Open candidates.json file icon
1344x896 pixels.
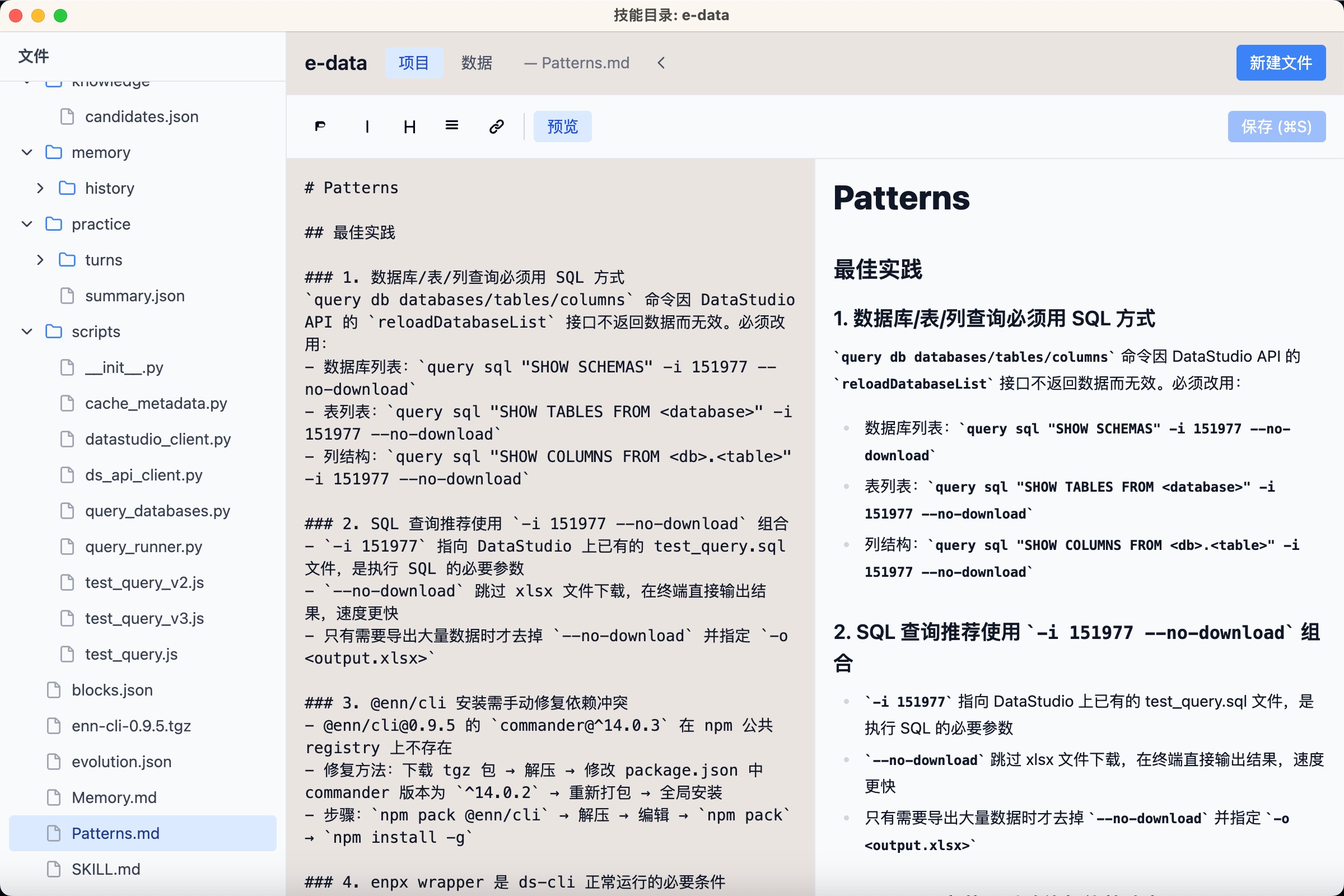(x=67, y=116)
